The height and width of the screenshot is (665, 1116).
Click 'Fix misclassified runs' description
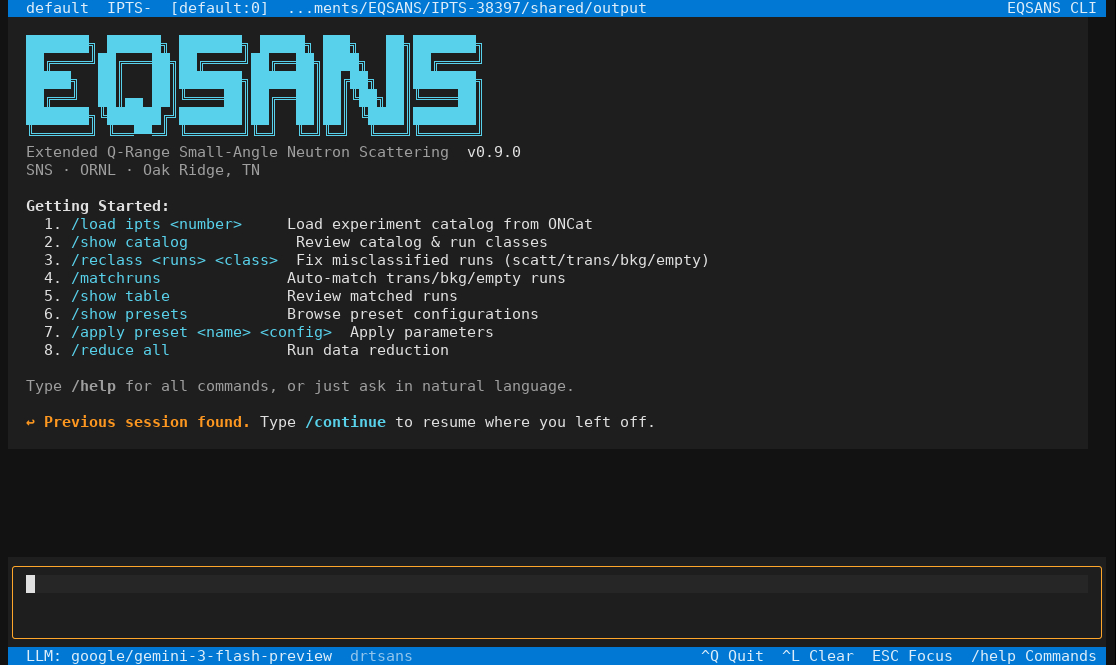coord(502,260)
